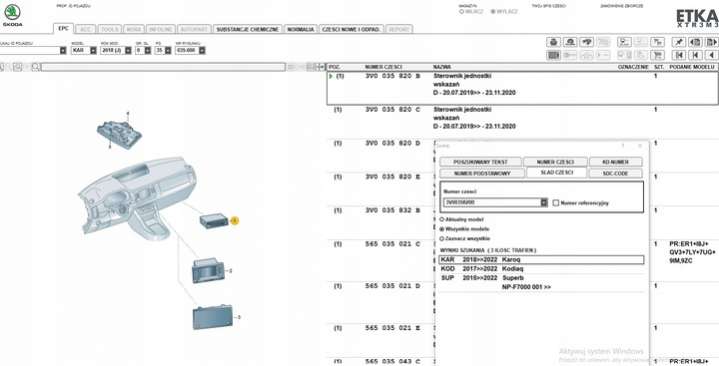Select Zaznacz wszystkie radio option
Viewport: 719px width, 366px height.
point(442,238)
